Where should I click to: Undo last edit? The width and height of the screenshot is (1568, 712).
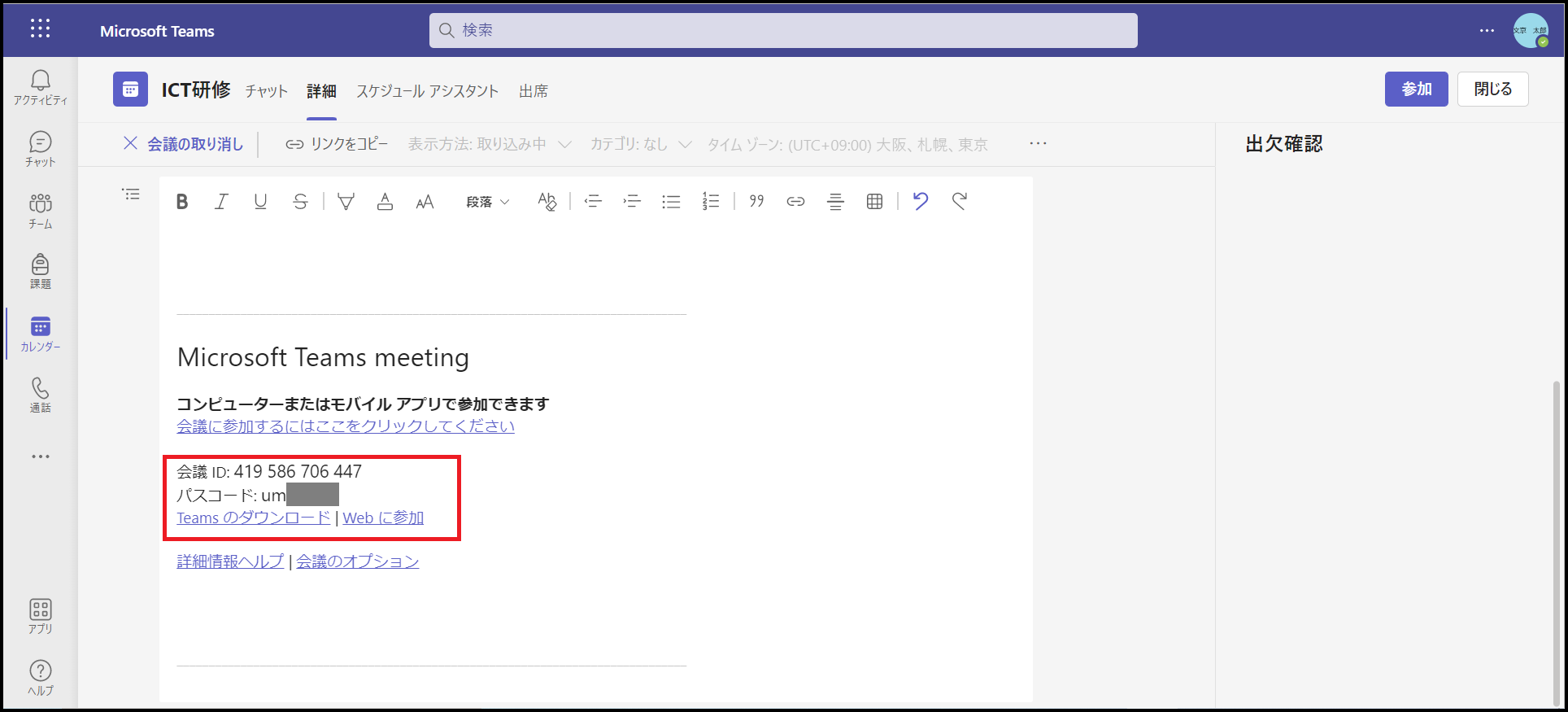click(921, 202)
